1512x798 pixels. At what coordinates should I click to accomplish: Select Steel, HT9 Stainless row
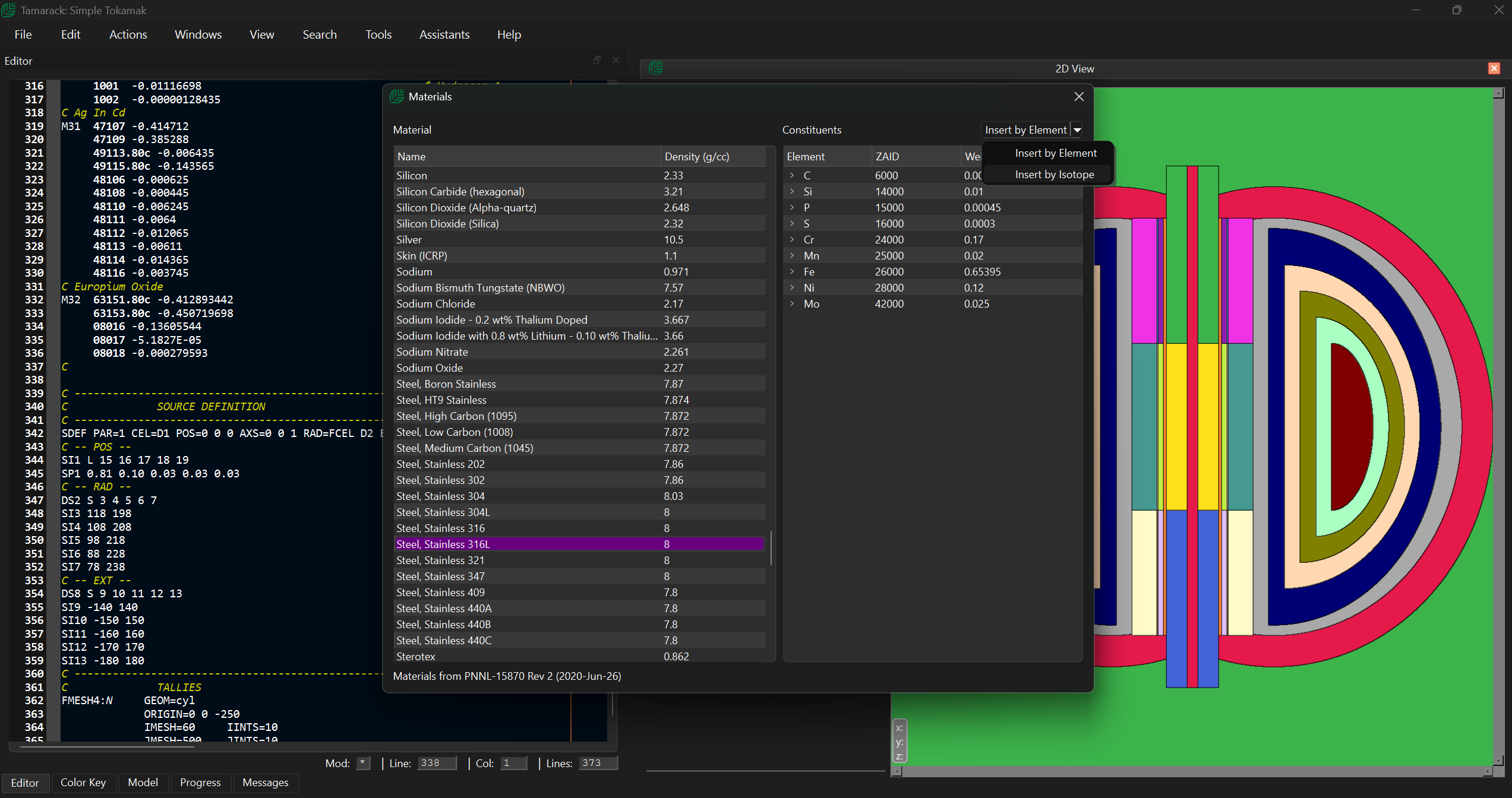(x=579, y=400)
